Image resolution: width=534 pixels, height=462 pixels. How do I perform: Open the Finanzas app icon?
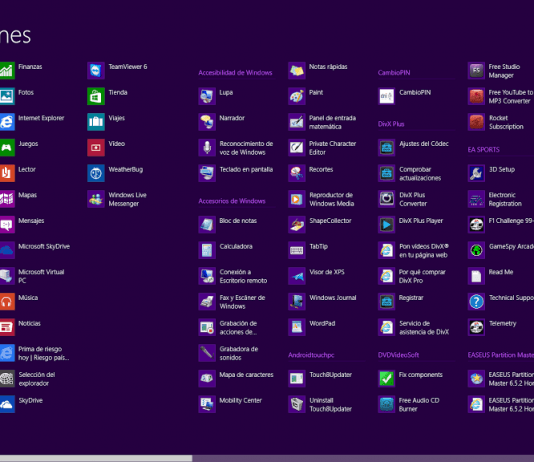tap(7, 71)
